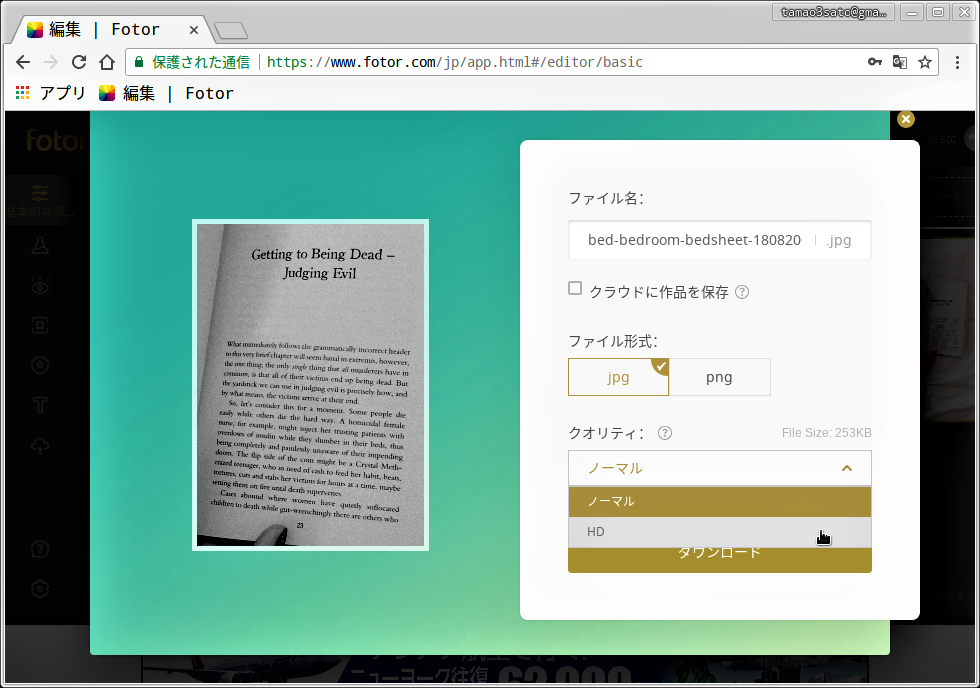This screenshot has width=980, height=688.
Task: Bookmark page with the star icon
Action: (x=925, y=62)
